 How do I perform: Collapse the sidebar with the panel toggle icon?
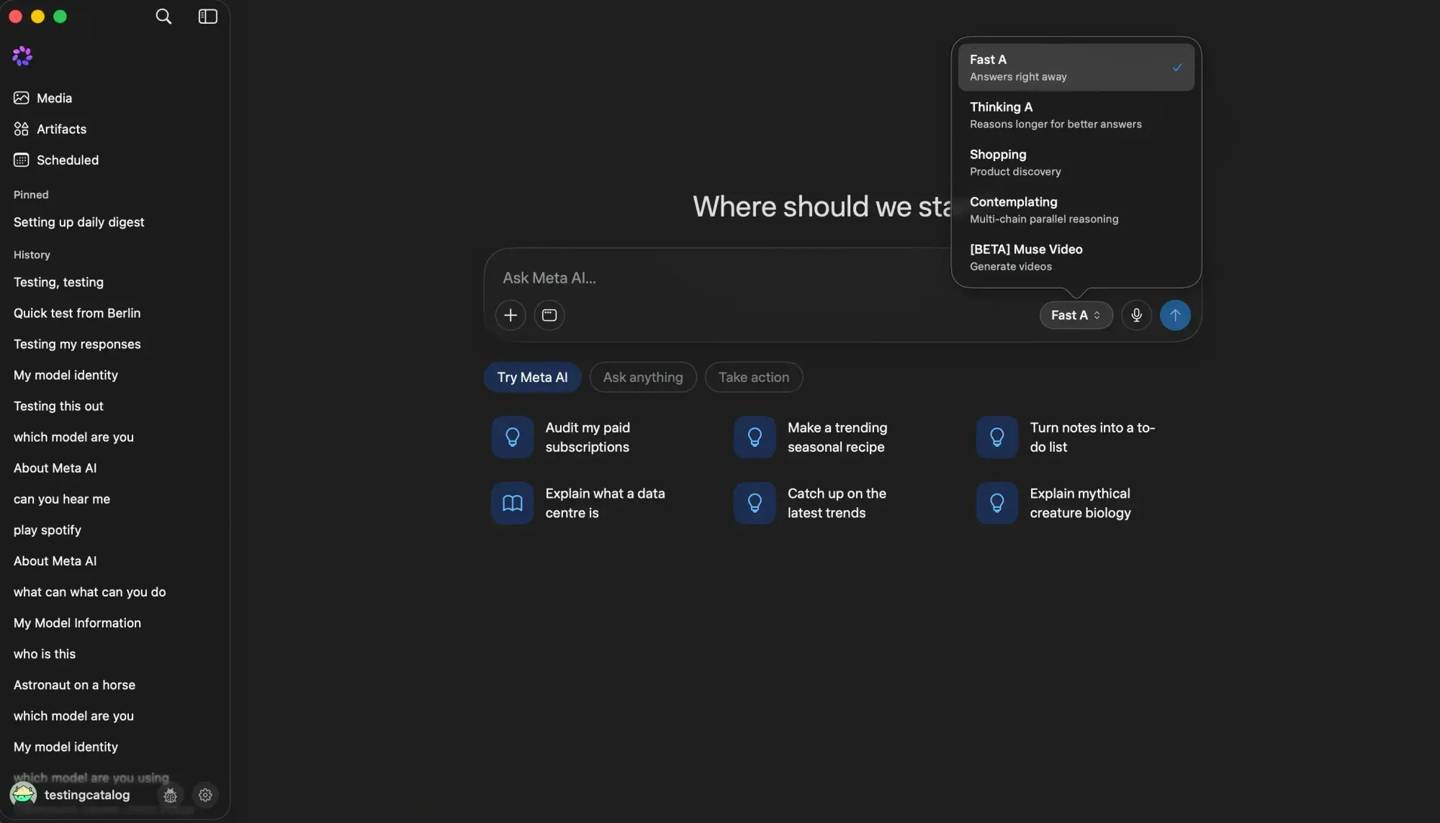tap(208, 16)
